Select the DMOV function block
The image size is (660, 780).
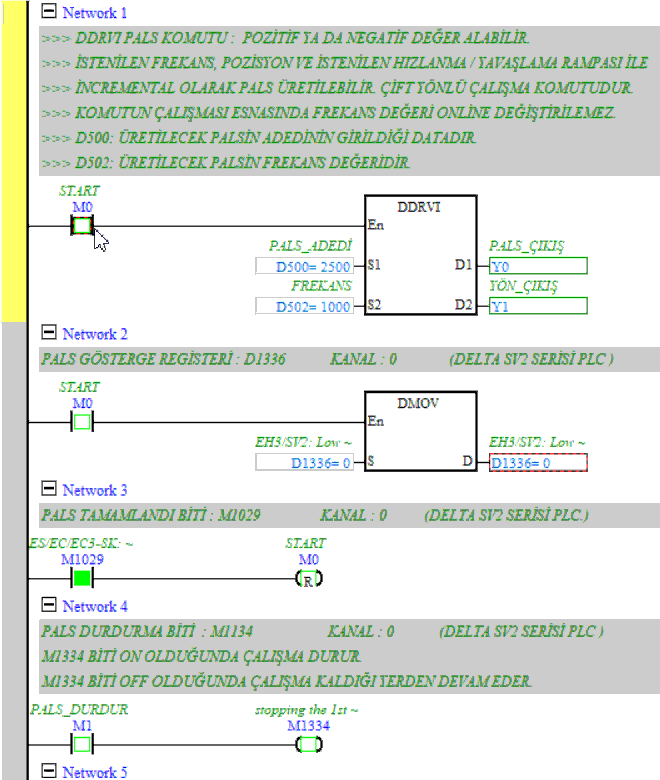point(420,430)
